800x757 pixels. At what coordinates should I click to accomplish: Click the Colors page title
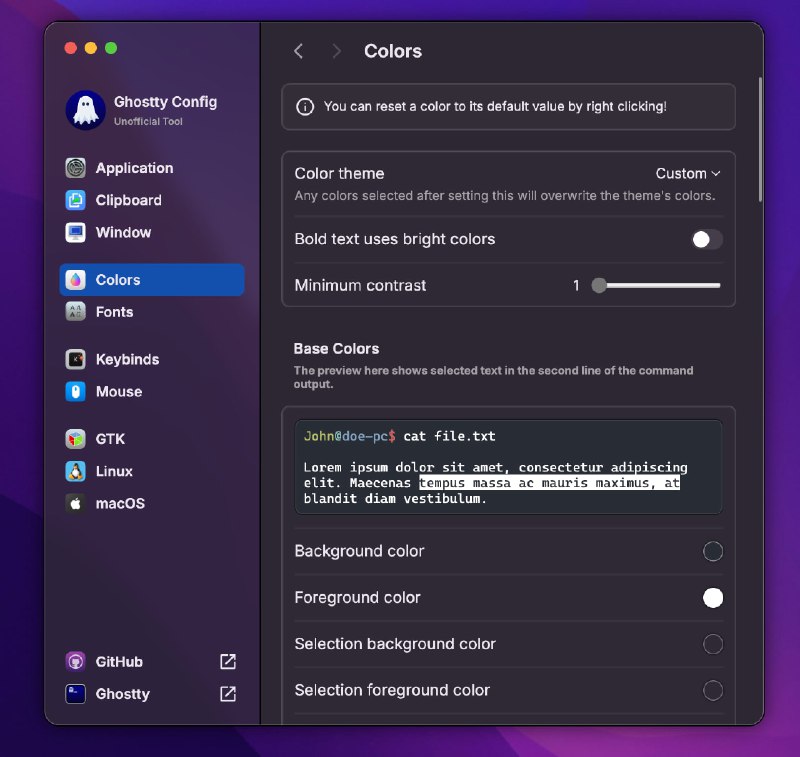(x=393, y=51)
